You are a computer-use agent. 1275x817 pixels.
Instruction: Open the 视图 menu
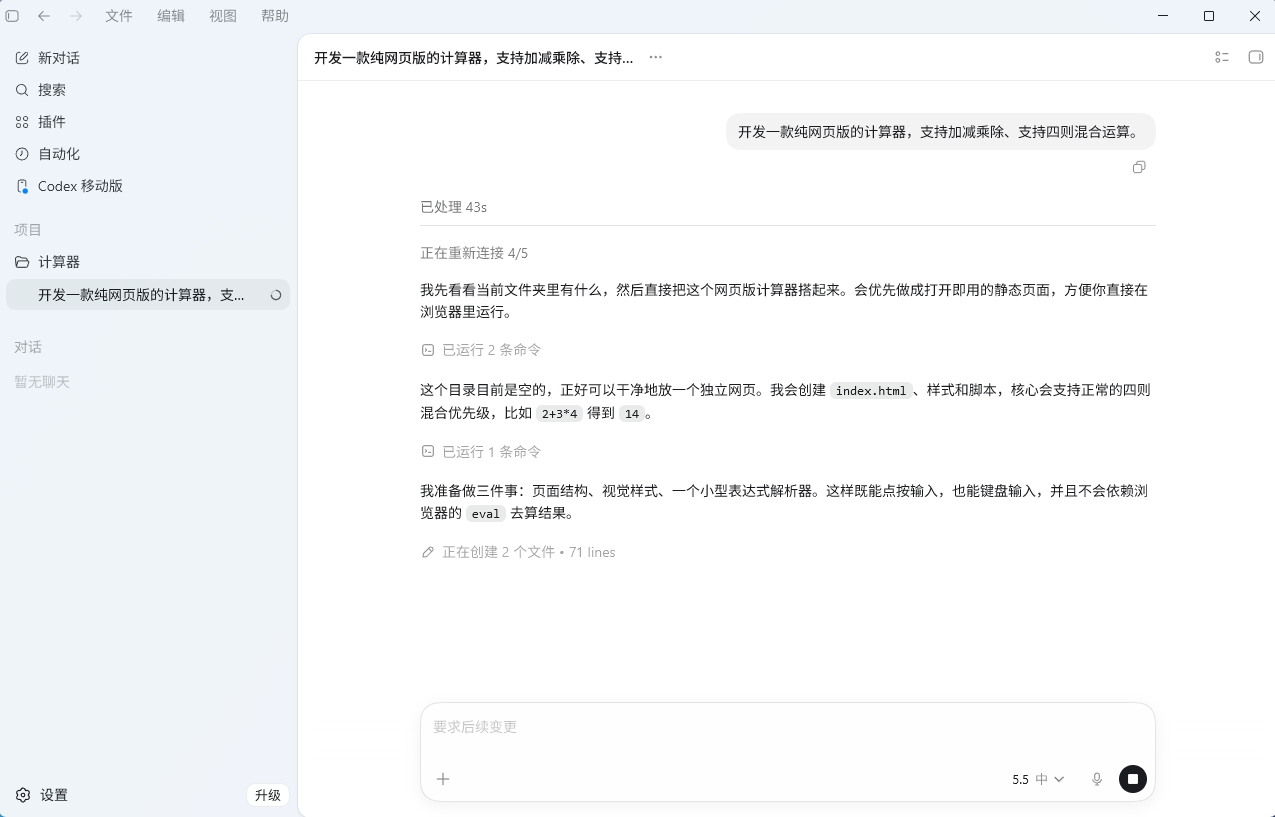click(223, 16)
